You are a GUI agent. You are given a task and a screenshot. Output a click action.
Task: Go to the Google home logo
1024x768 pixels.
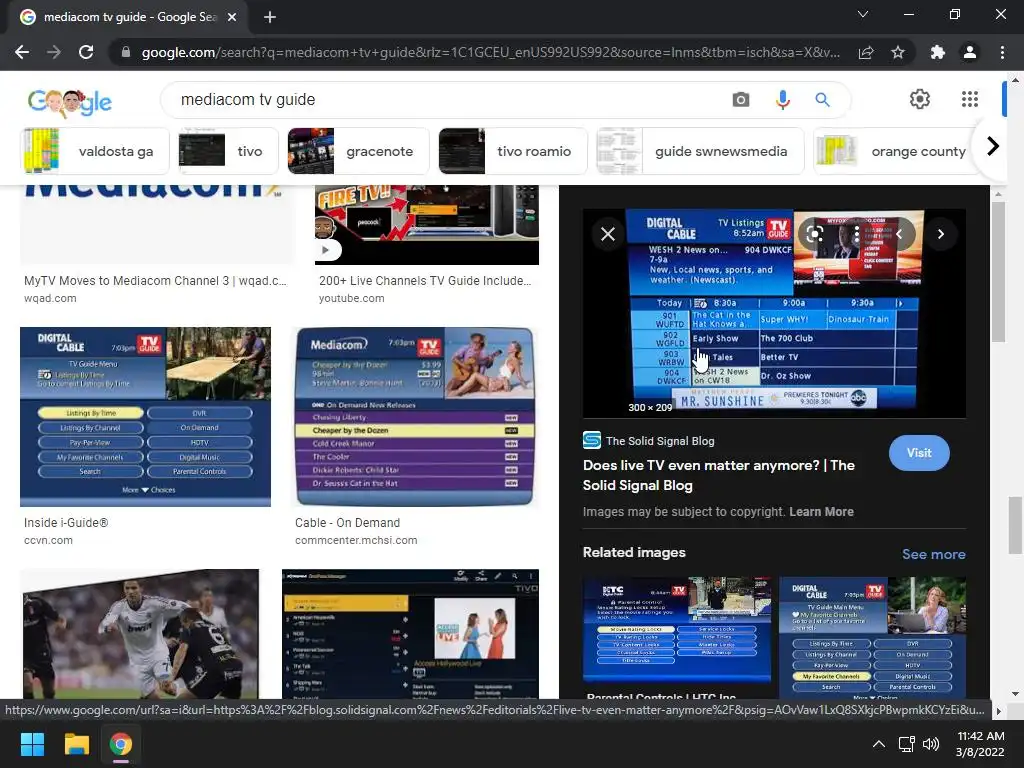click(x=70, y=101)
